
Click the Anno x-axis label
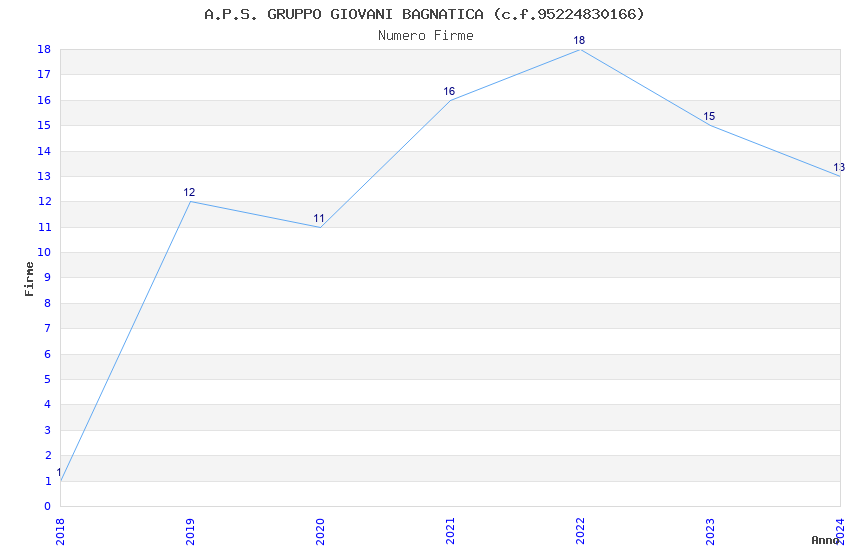pos(825,540)
